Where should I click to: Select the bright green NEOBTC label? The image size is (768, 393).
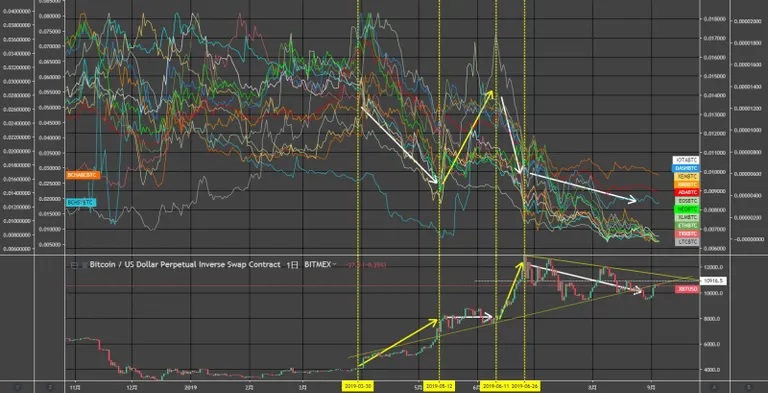[687, 209]
